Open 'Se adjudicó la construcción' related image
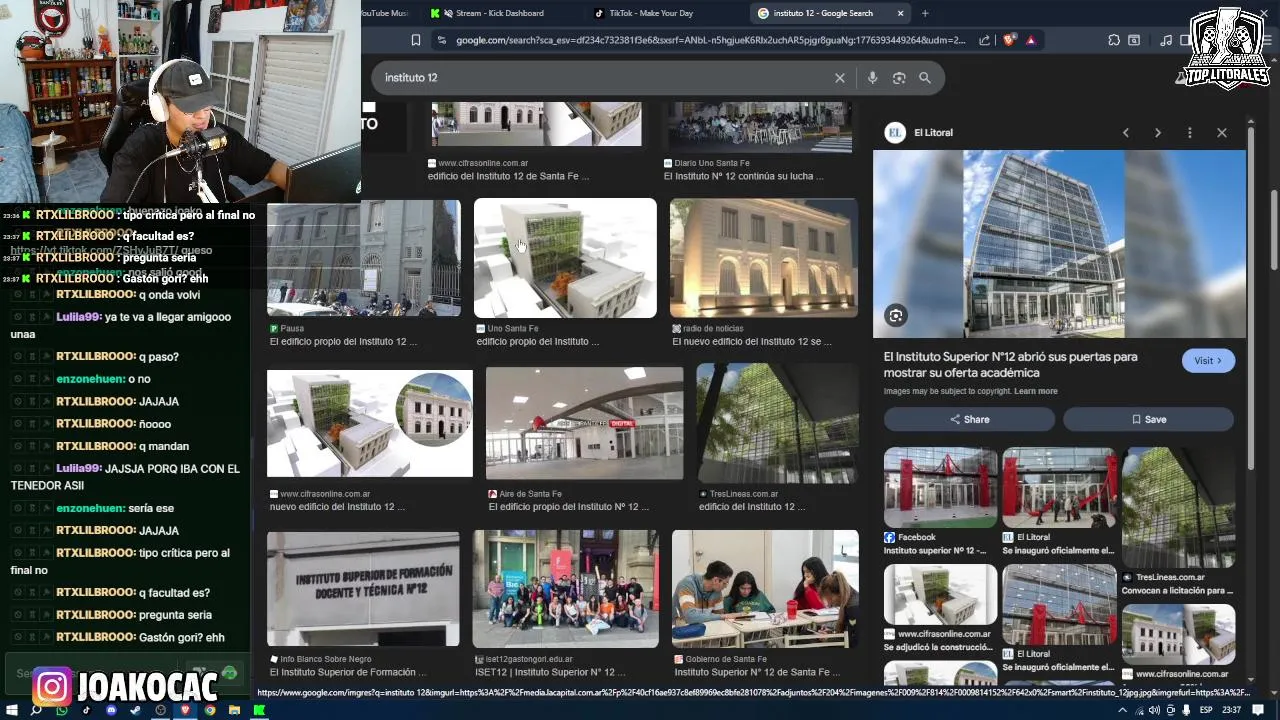1280x720 pixels. click(940, 594)
